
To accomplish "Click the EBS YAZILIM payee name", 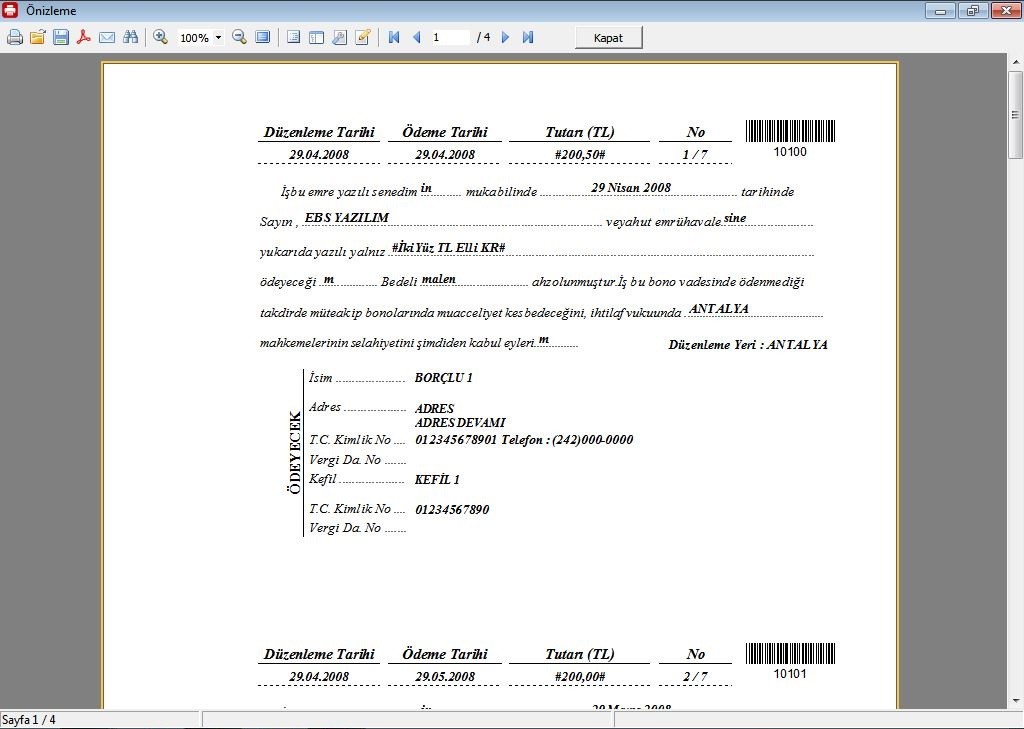I will pos(347,218).
